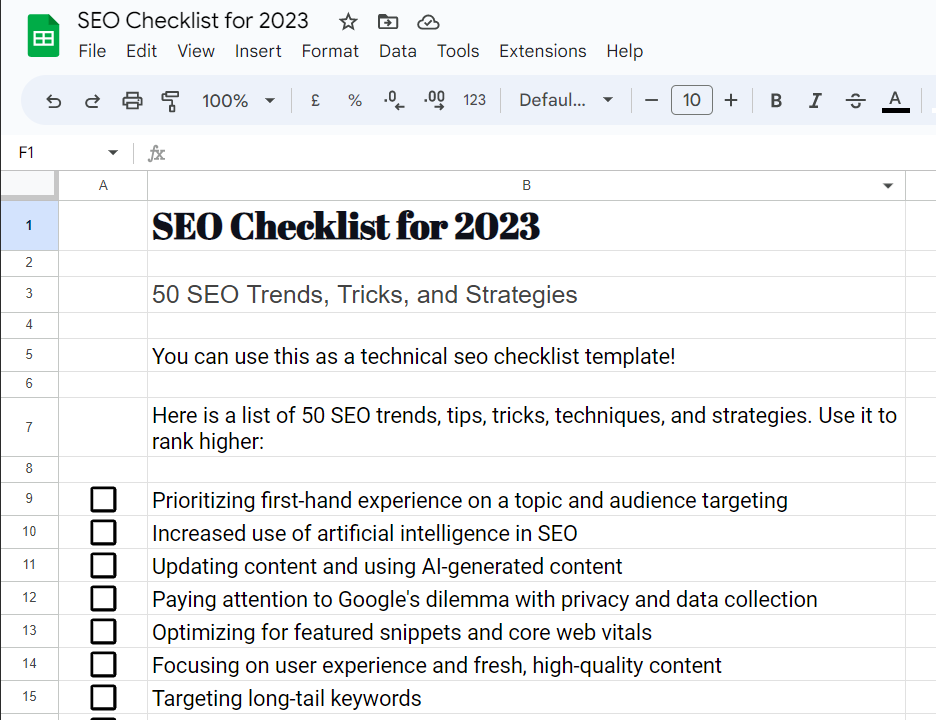936x720 pixels.
Task: Star this document as favorite
Action: click(348, 21)
